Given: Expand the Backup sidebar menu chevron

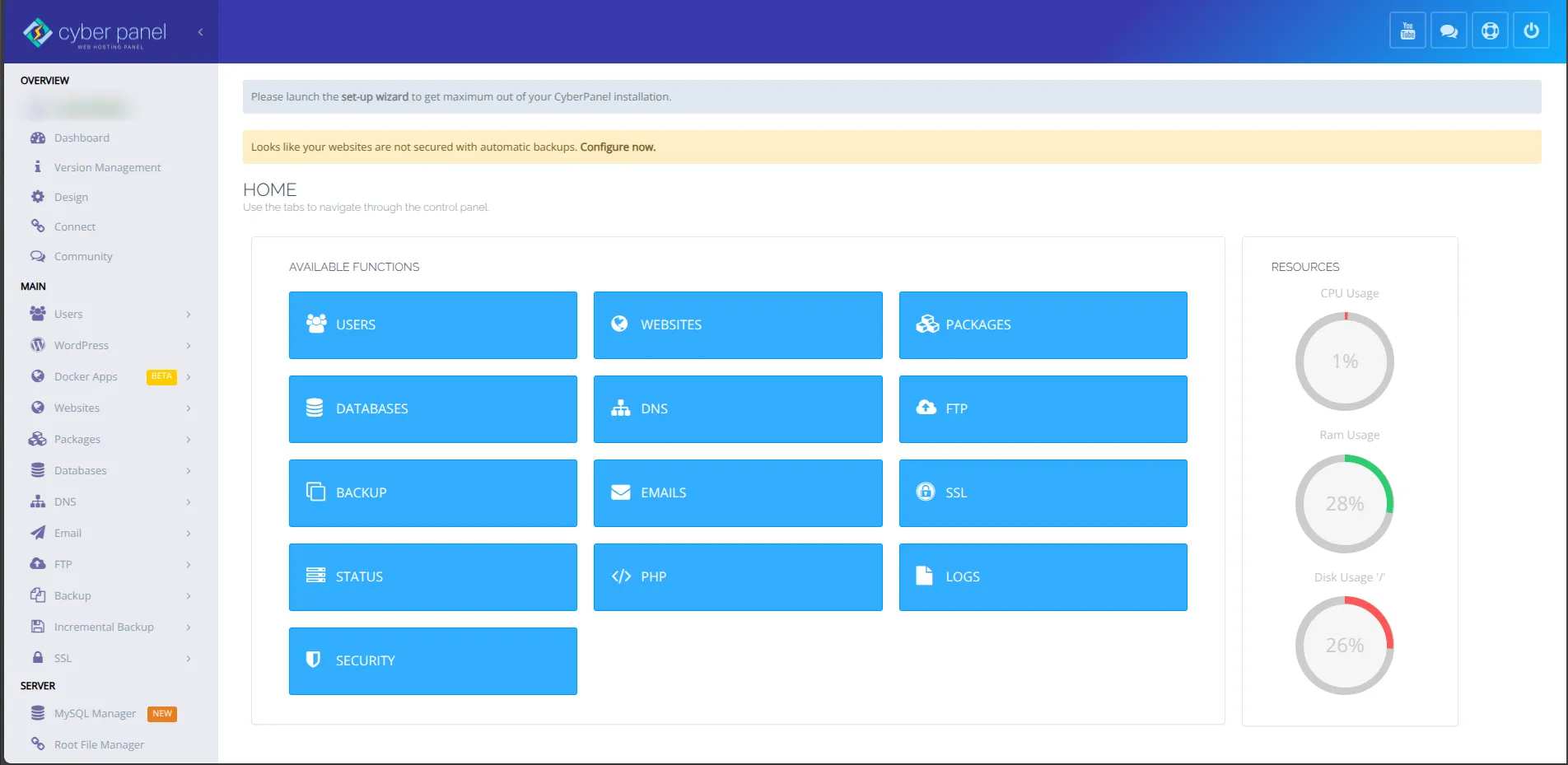Looking at the screenshot, I should click(189, 596).
